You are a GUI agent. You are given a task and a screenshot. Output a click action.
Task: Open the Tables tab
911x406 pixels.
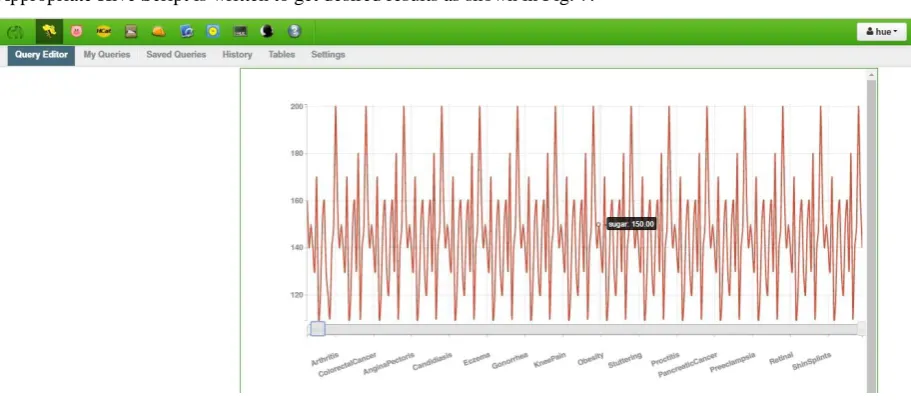(x=282, y=55)
